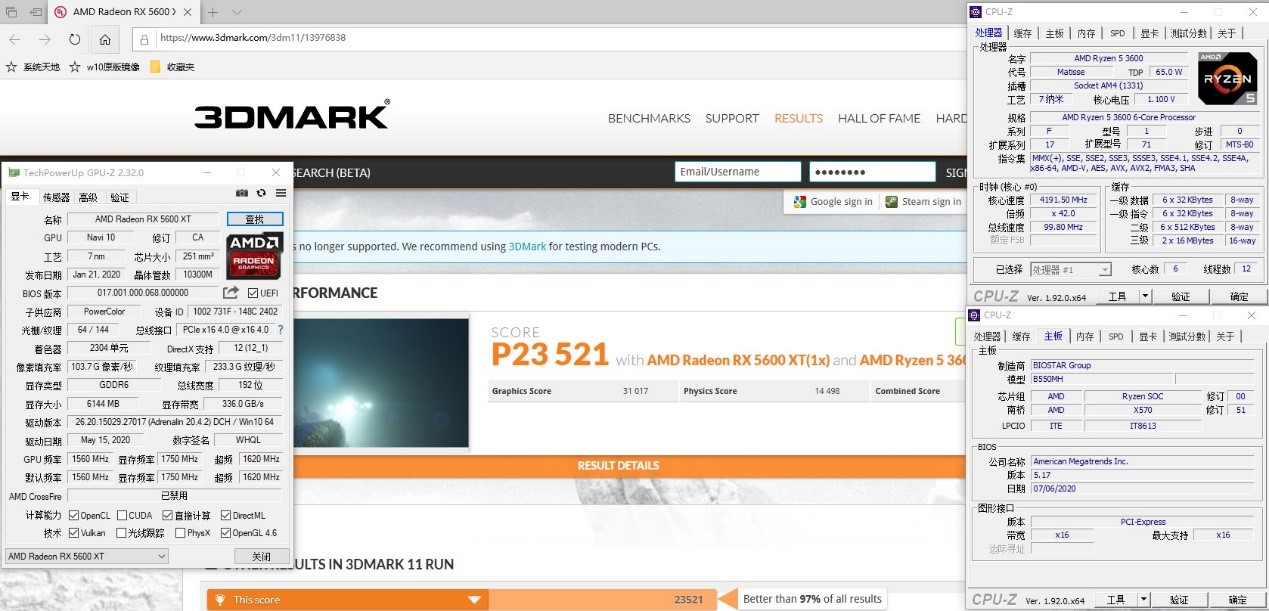This screenshot has height=611, width=1269.
Task: Toggle the 直接计算 checkbox
Action: point(168,516)
